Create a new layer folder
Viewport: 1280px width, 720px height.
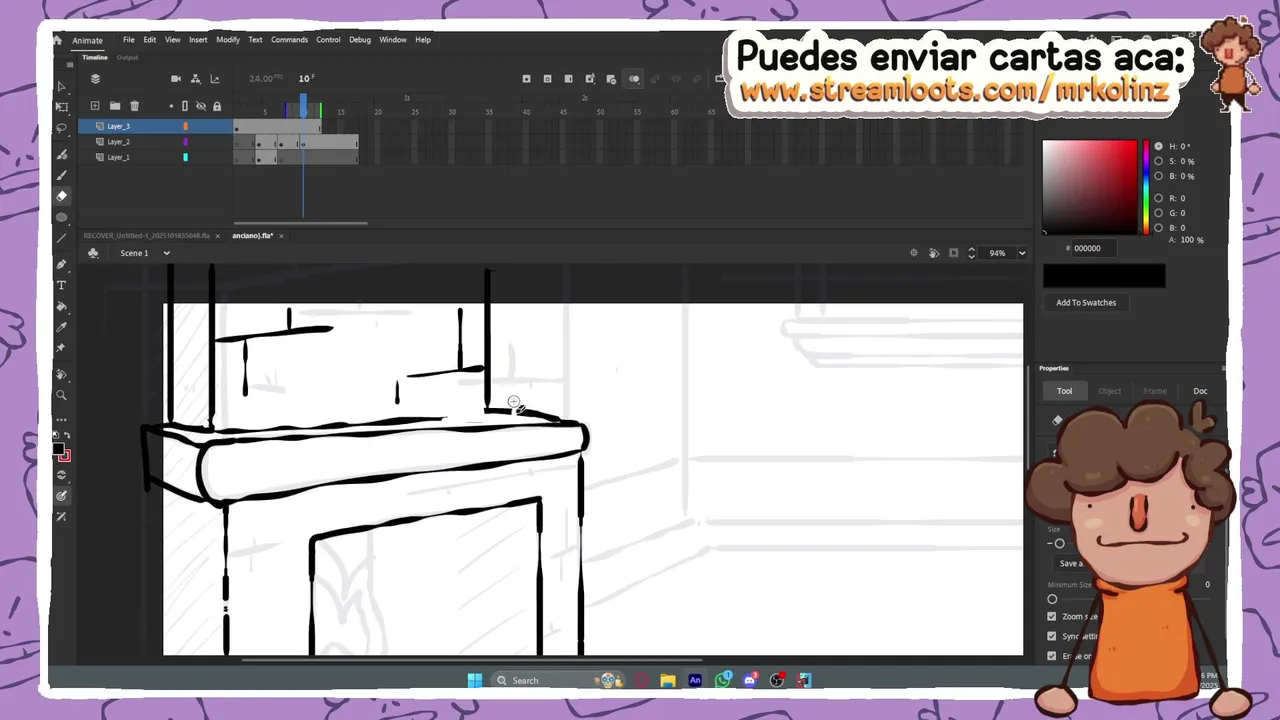coord(115,106)
